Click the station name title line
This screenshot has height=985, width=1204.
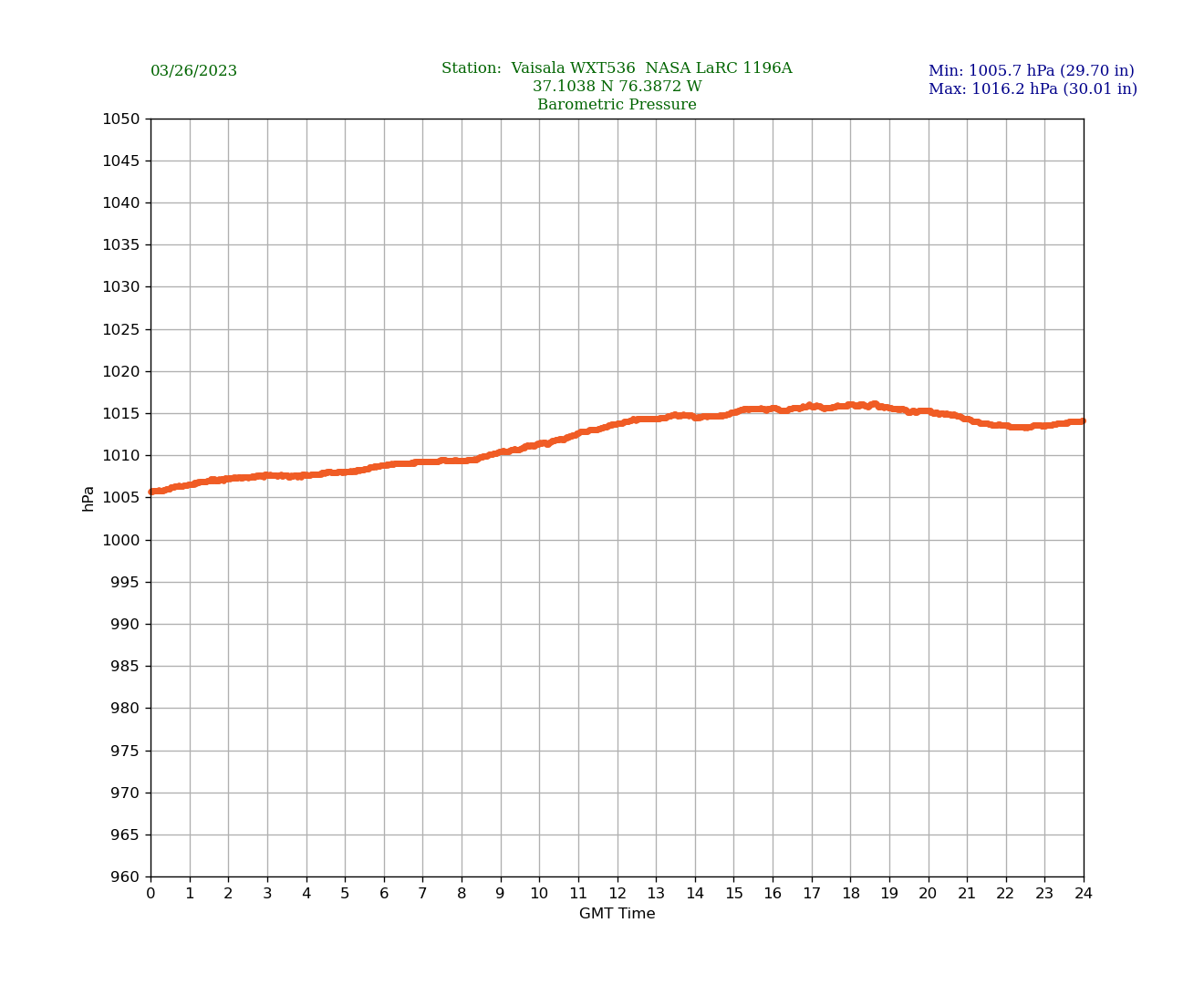pos(617,68)
